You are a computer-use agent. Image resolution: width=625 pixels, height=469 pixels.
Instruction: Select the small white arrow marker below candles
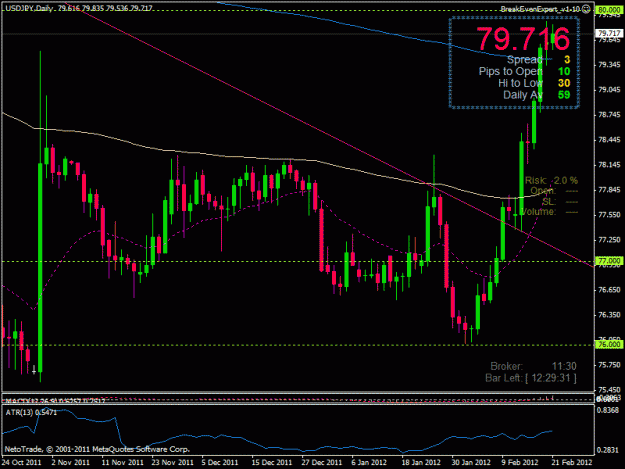34,369
